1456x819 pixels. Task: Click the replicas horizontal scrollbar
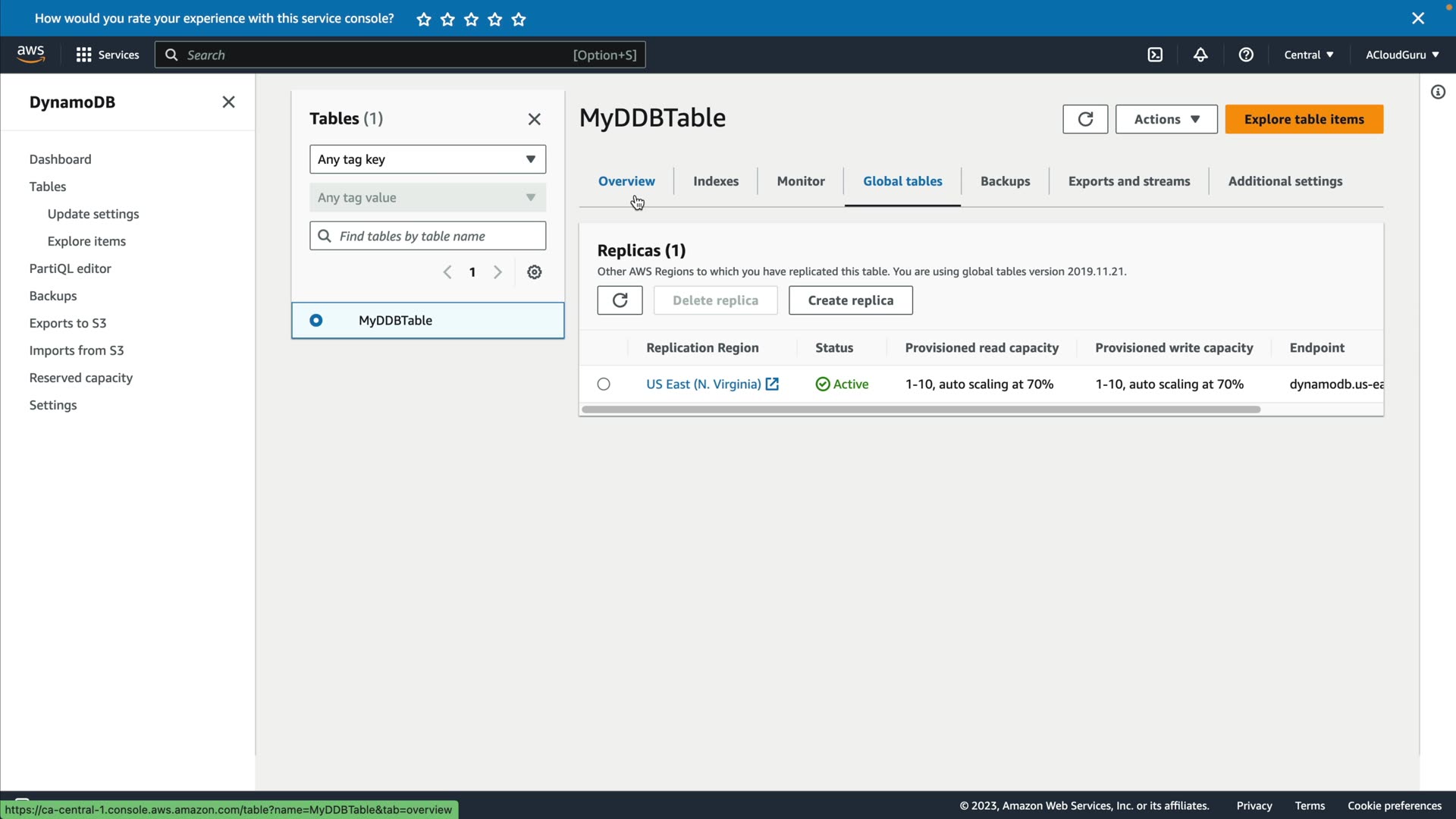pyautogui.click(x=921, y=409)
